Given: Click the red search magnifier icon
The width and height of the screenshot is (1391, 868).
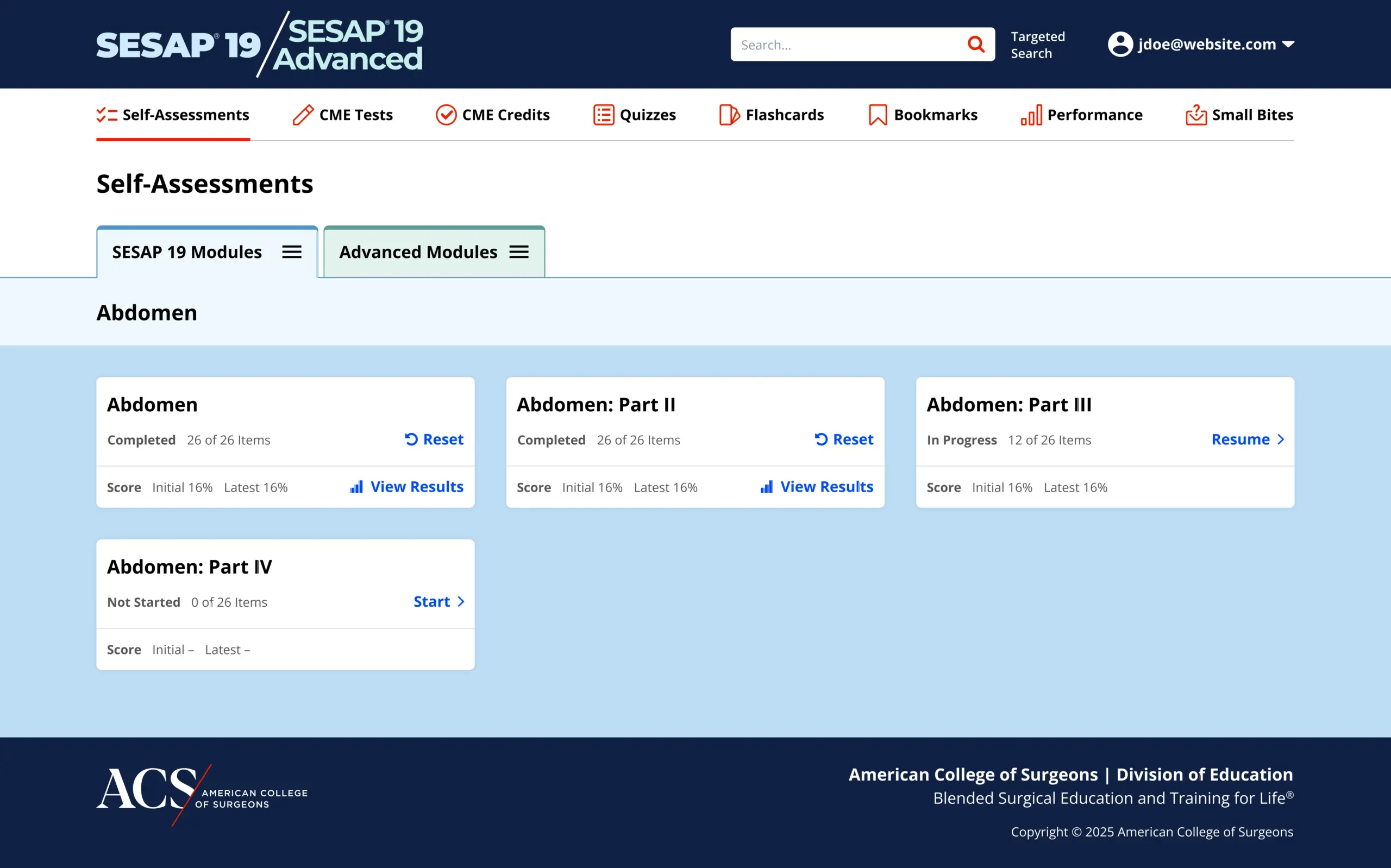Looking at the screenshot, I should (976, 43).
